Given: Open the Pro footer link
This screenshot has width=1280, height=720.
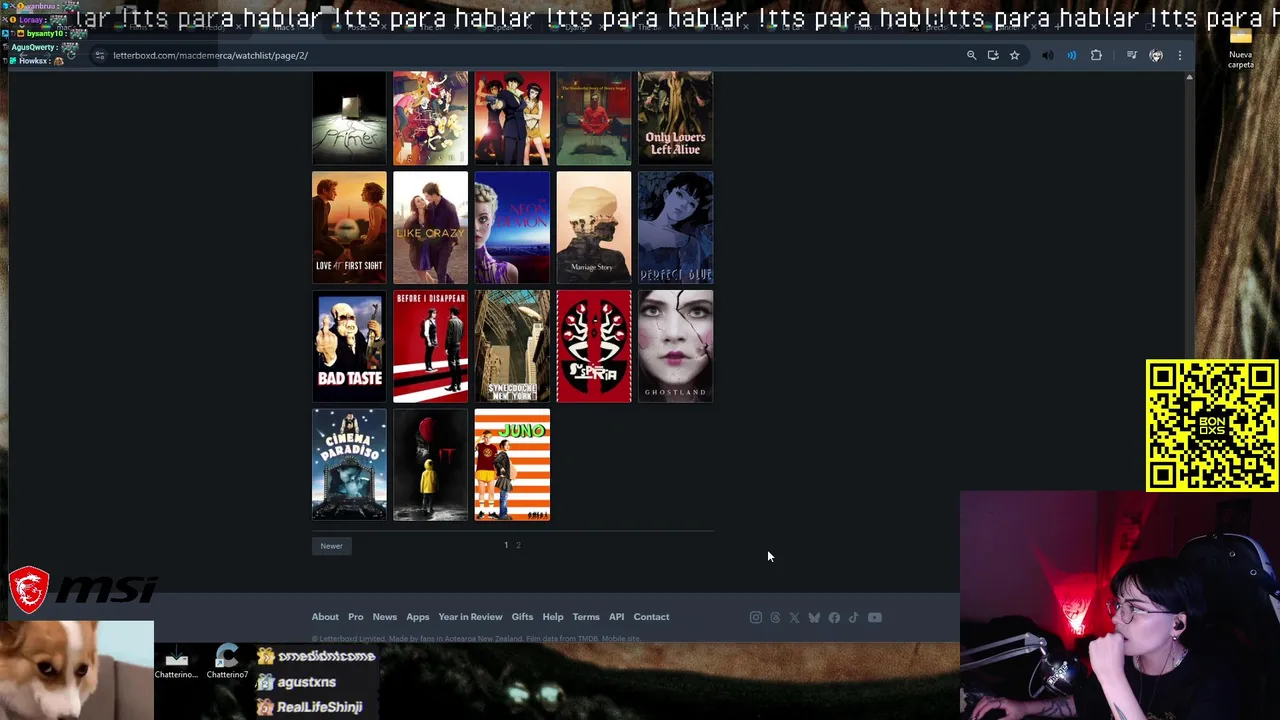Looking at the screenshot, I should point(356,617).
